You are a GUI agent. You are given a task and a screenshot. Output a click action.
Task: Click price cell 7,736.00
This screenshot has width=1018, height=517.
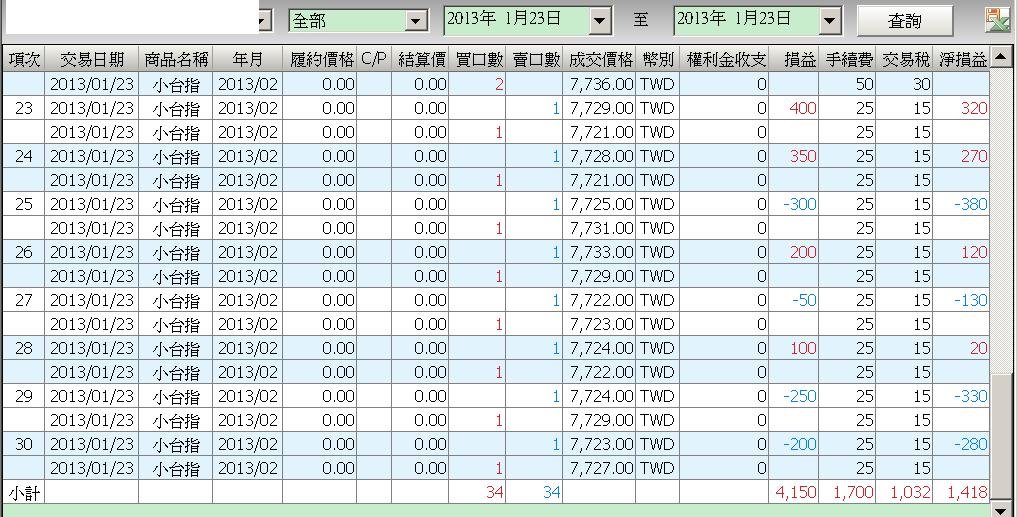(601, 84)
